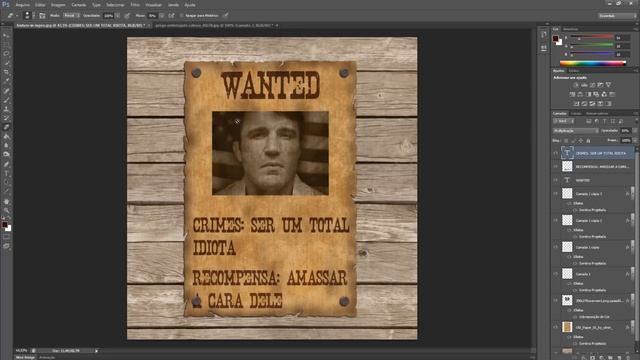The width and height of the screenshot is (640, 360).
Task: Collapse effects on Camada 1 layer
Action: tap(632, 274)
